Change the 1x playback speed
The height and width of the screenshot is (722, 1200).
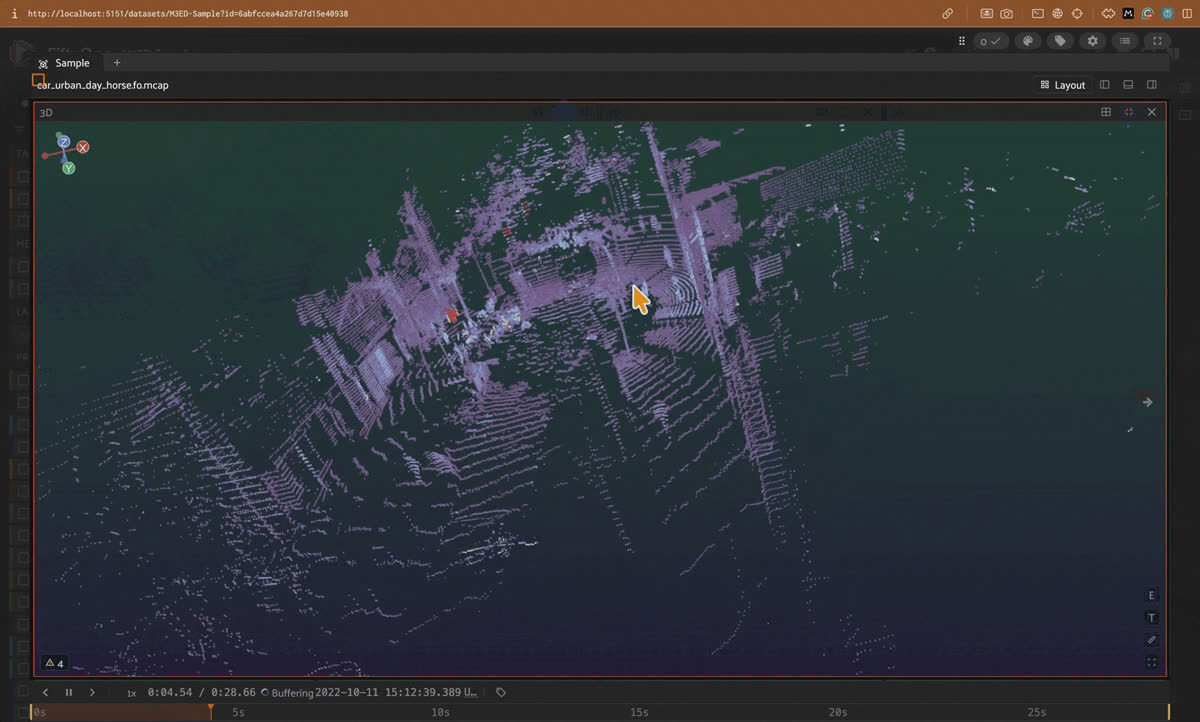[x=131, y=693]
